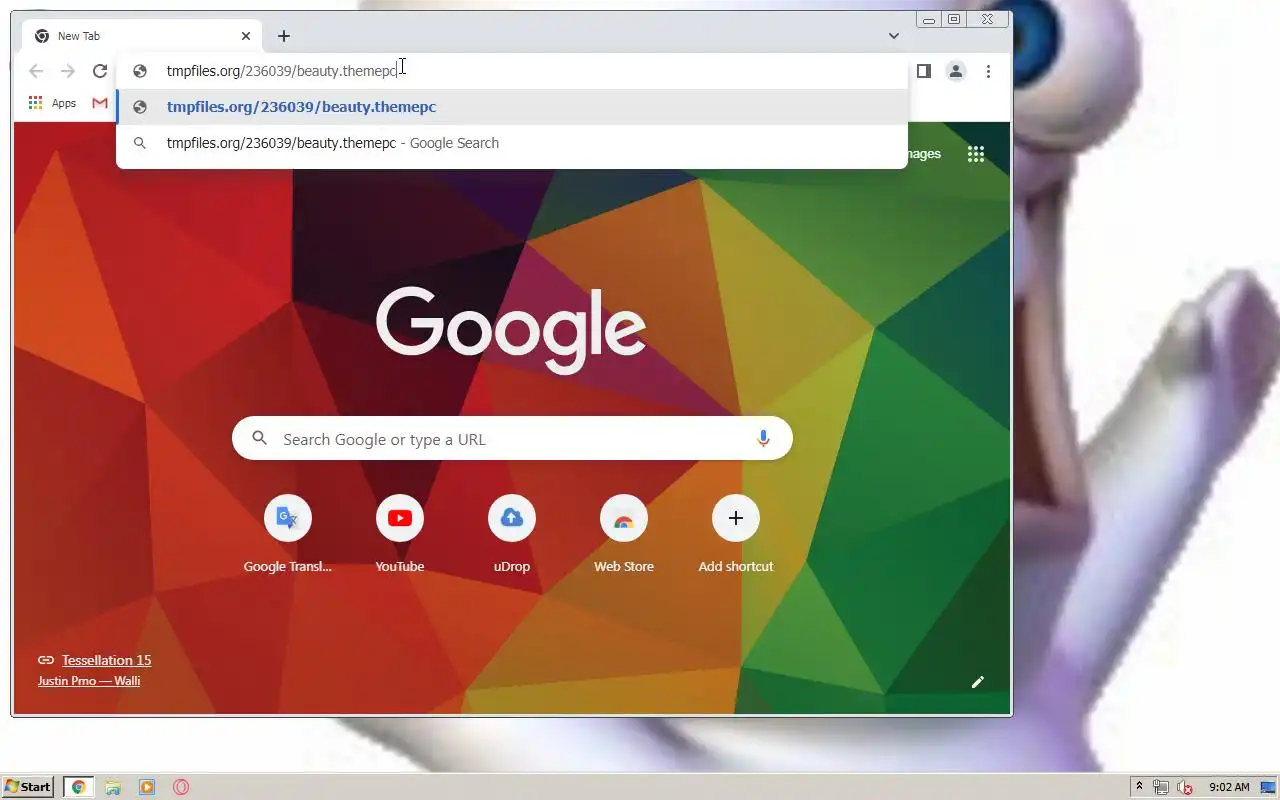Open the Justin Prno — Walli link

[89, 681]
